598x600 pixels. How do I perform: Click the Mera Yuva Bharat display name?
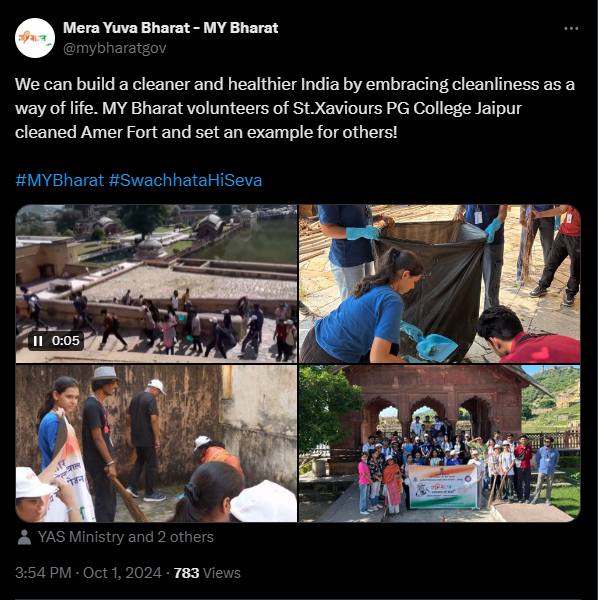point(171,28)
